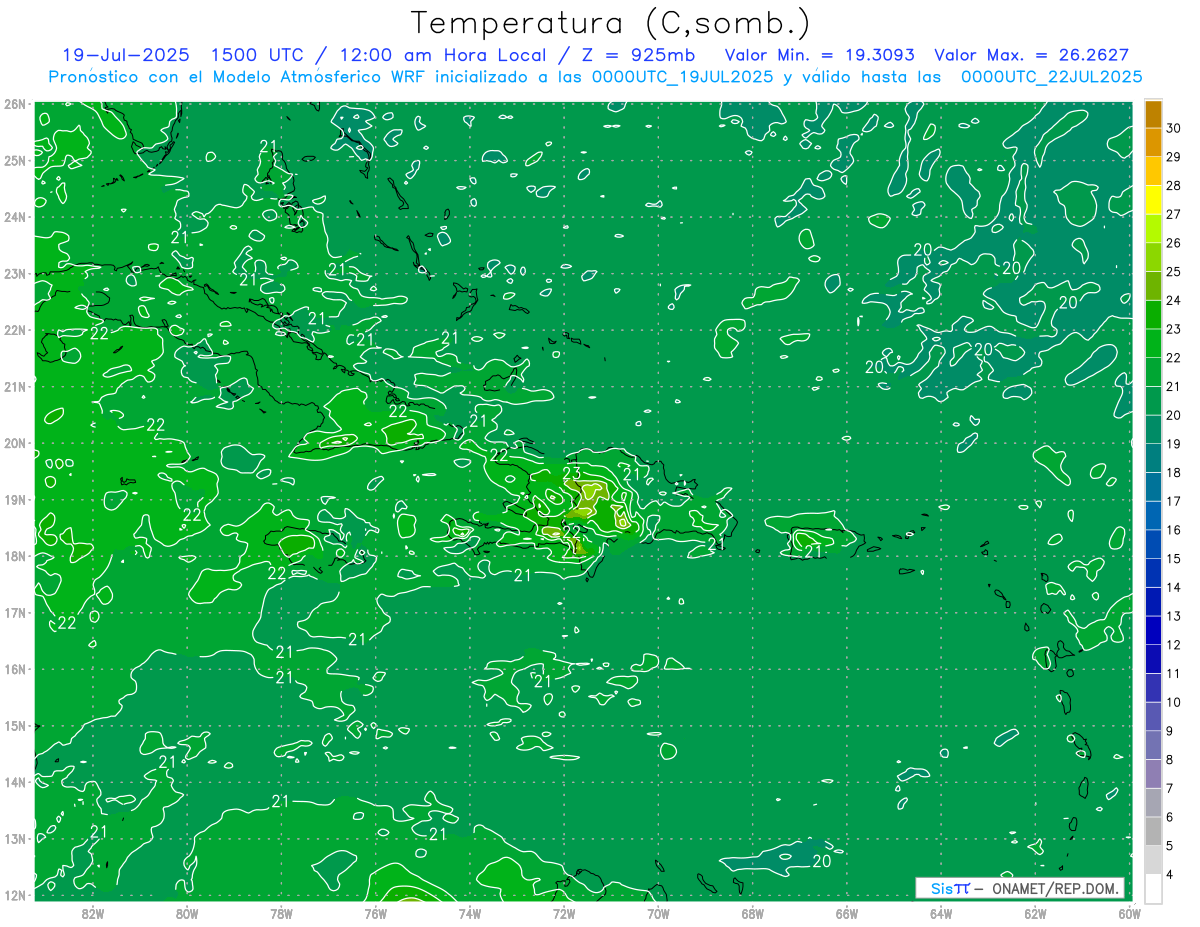The width and height of the screenshot is (1200, 927).
Task: Click the 66W longitude axis label
Action: (847, 912)
